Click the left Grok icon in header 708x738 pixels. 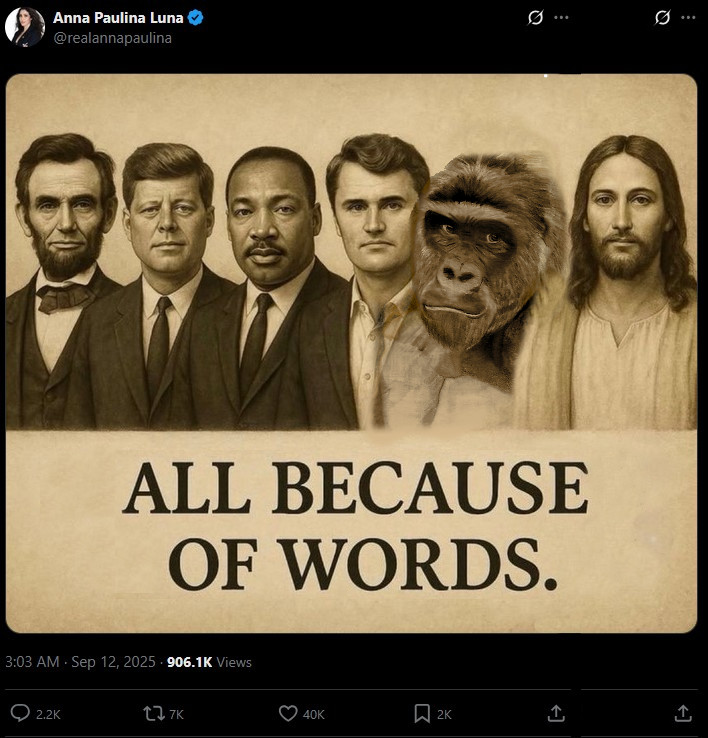point(535,18)
